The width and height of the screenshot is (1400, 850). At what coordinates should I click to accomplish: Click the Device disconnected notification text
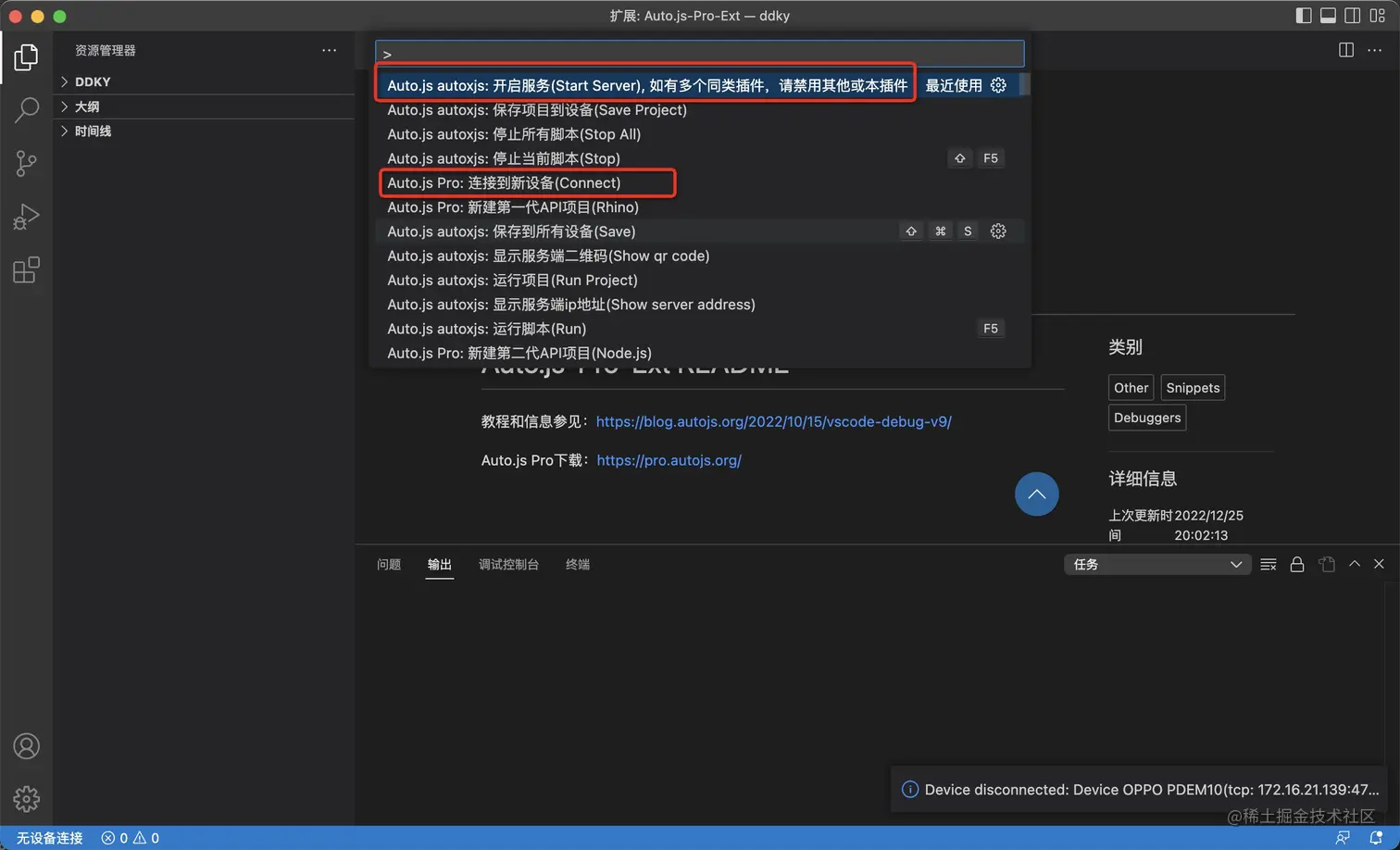click(x=1152, y=790)
